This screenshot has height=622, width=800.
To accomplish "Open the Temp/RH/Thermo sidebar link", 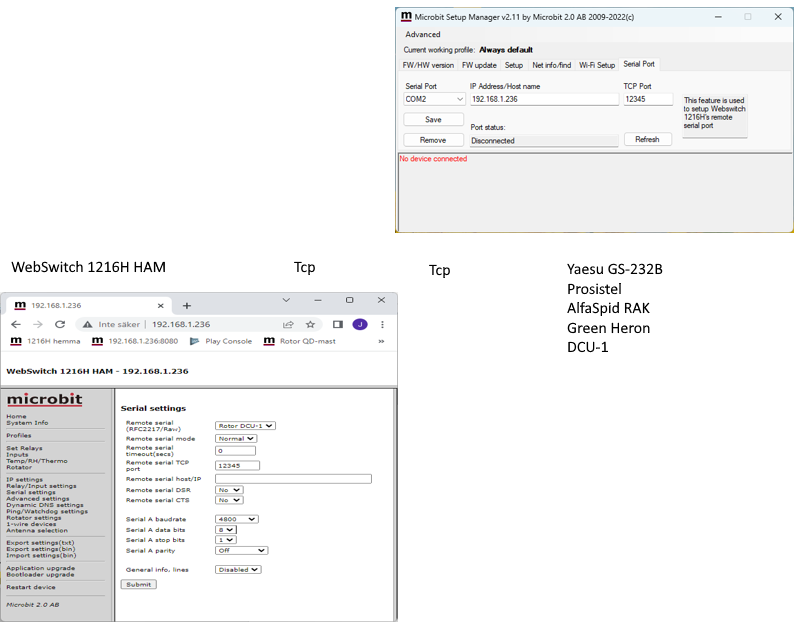I will tap(37, 461).
